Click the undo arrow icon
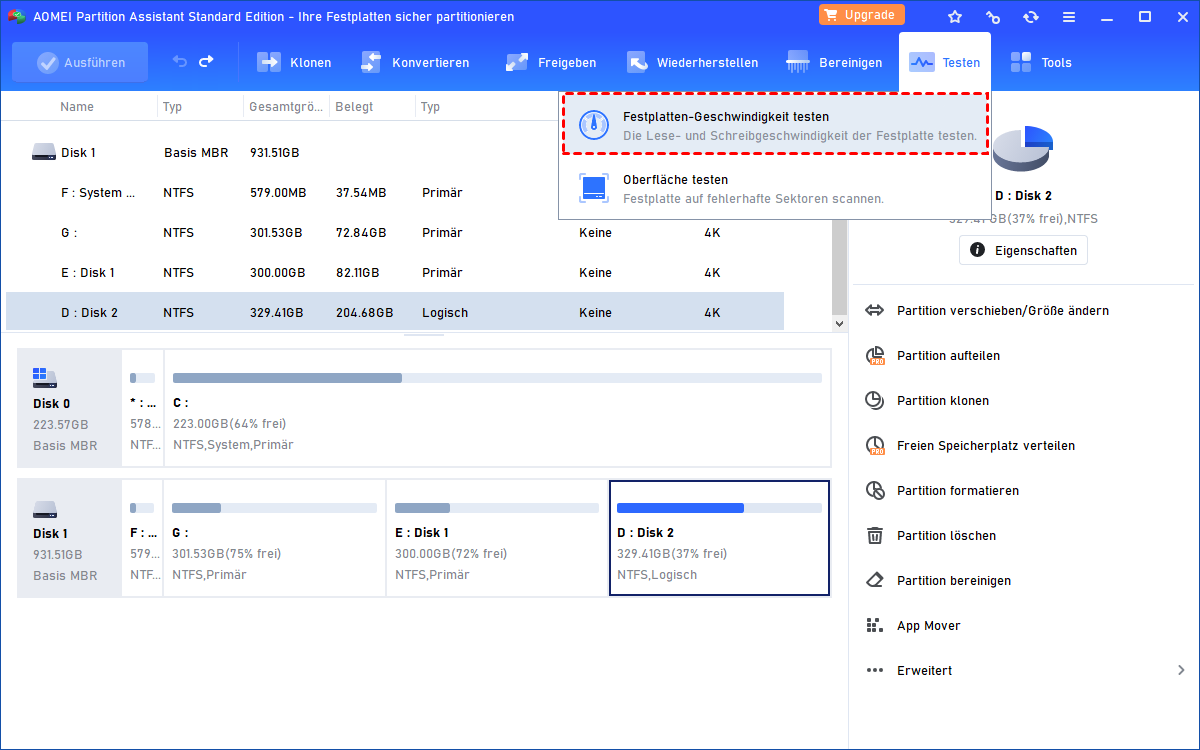 coord(180,62)
